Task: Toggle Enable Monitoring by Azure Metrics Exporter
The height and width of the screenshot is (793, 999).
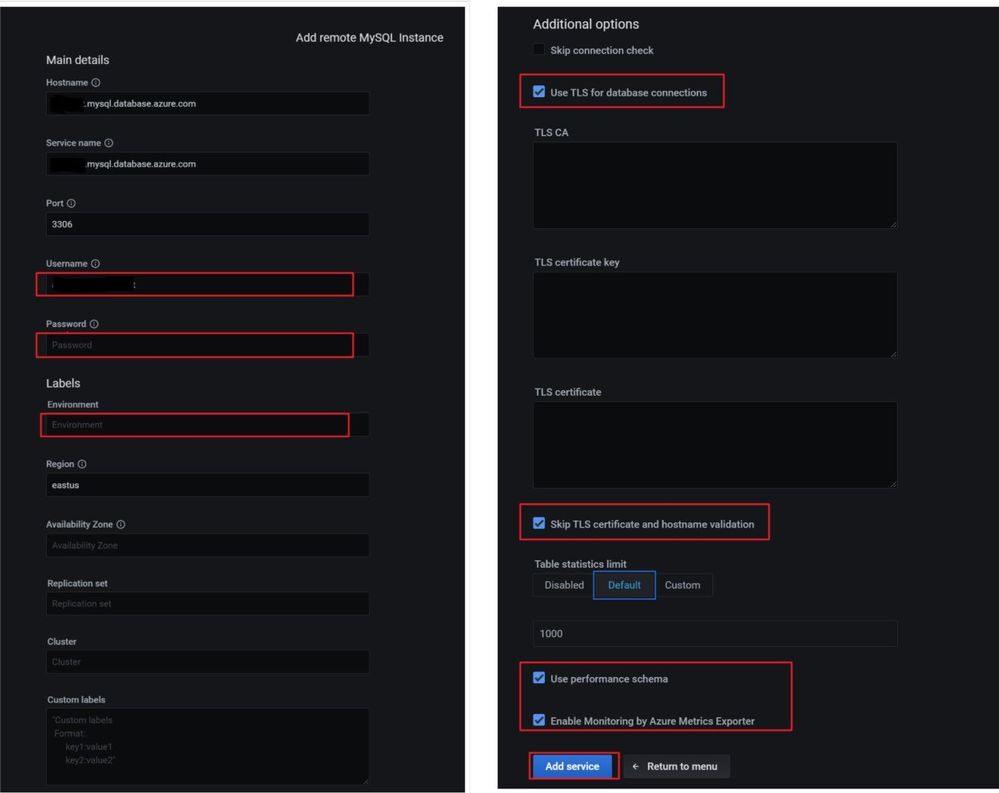Action: (539, 720)
